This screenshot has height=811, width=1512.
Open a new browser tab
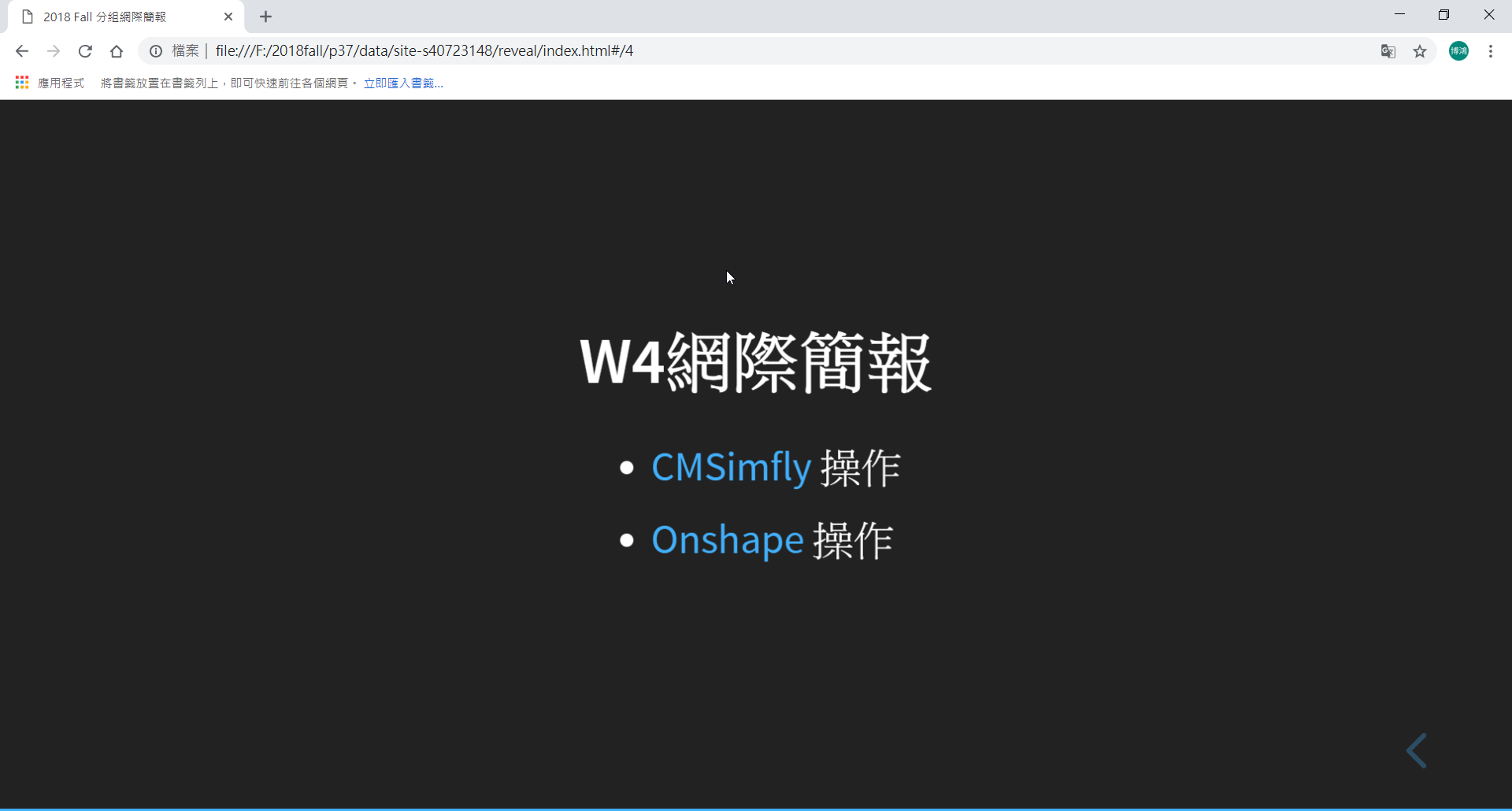click(266, 17)
